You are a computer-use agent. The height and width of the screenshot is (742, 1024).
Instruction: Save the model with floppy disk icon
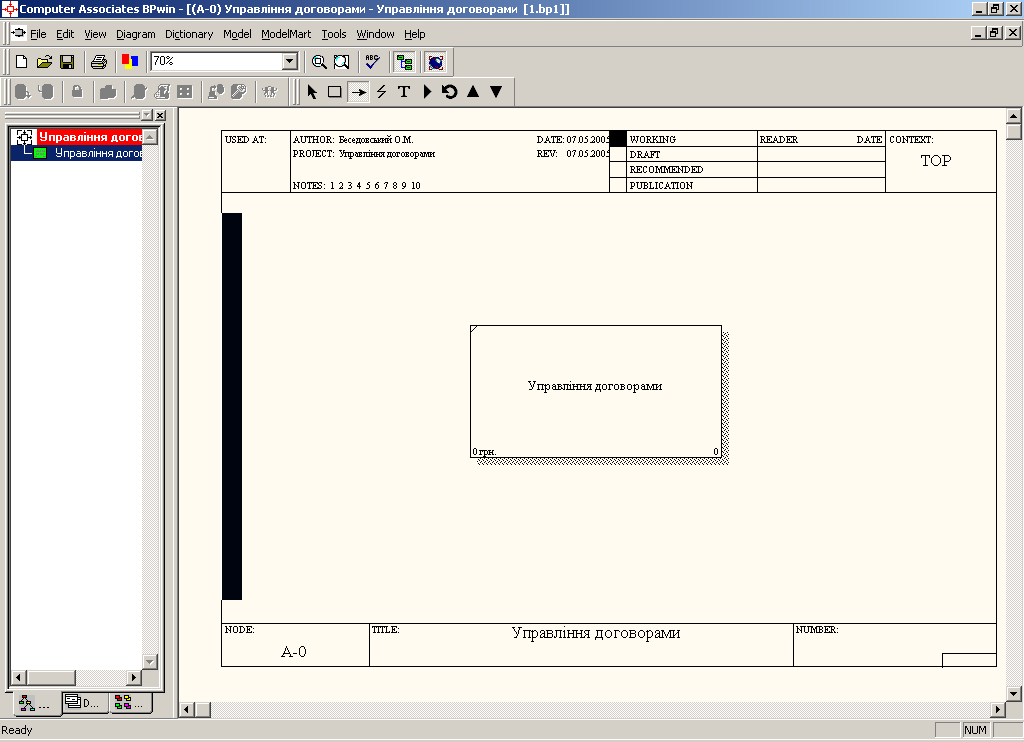point(67,62)
